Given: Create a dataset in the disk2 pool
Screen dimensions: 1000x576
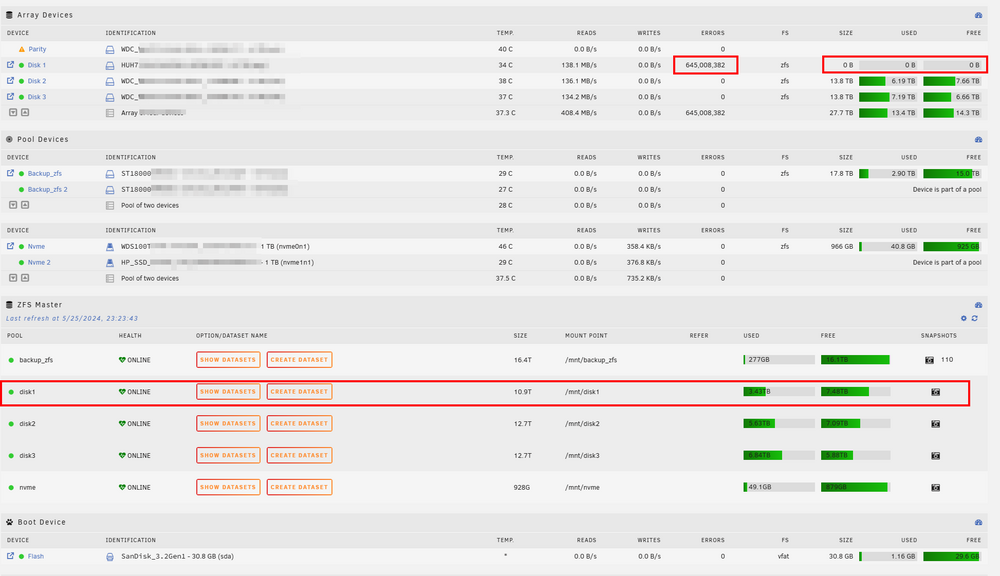Looking at the screenshot, I should click(x=299, y=424).
